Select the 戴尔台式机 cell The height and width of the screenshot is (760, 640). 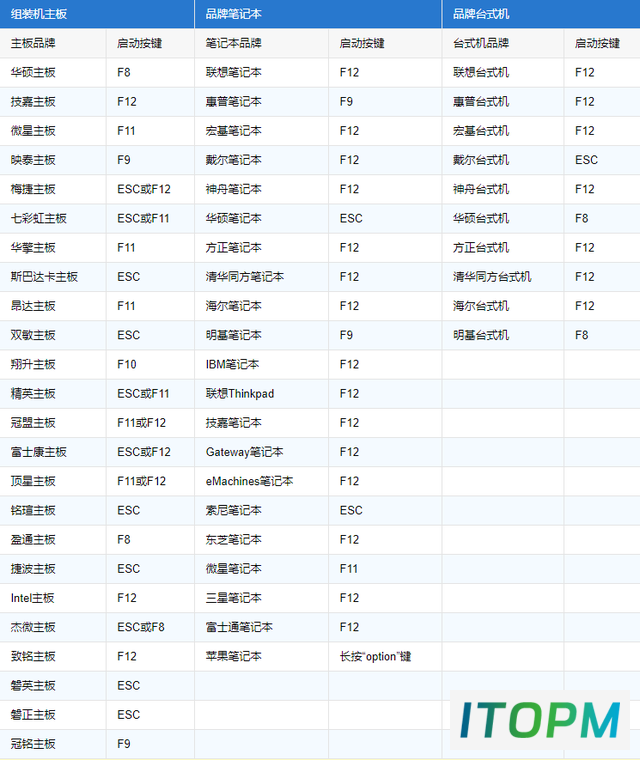[x=503, y=160]
